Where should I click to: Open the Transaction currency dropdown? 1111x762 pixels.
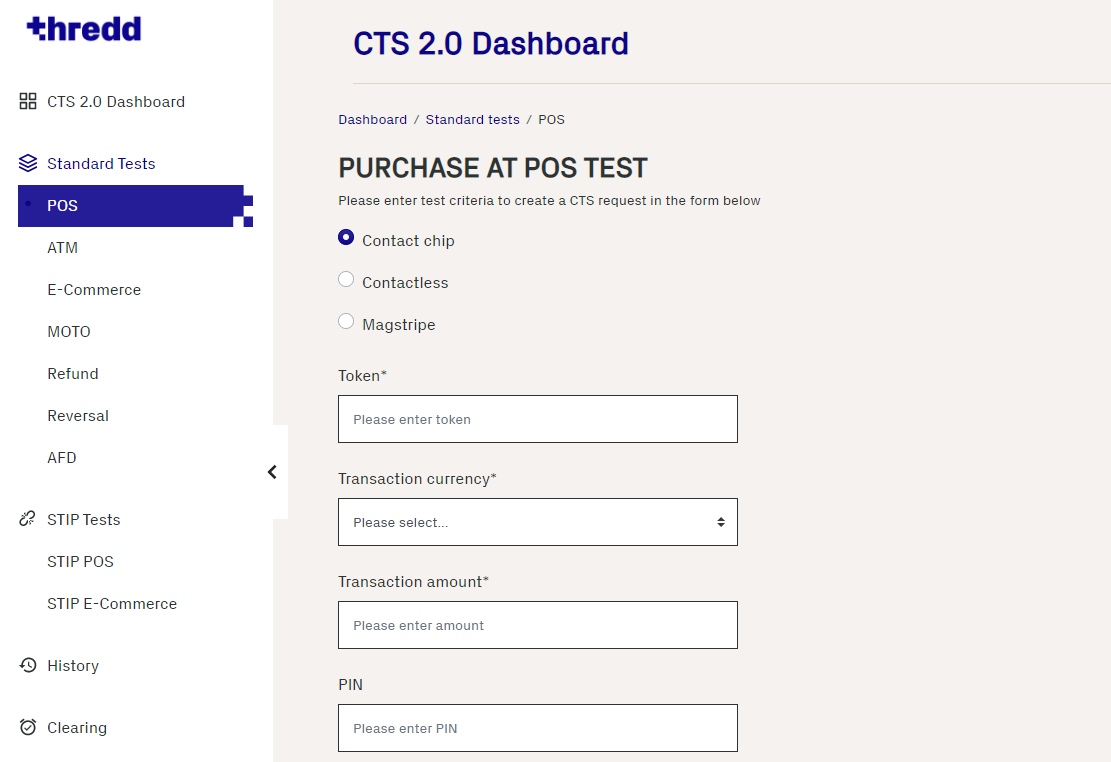tap(537, 522)
